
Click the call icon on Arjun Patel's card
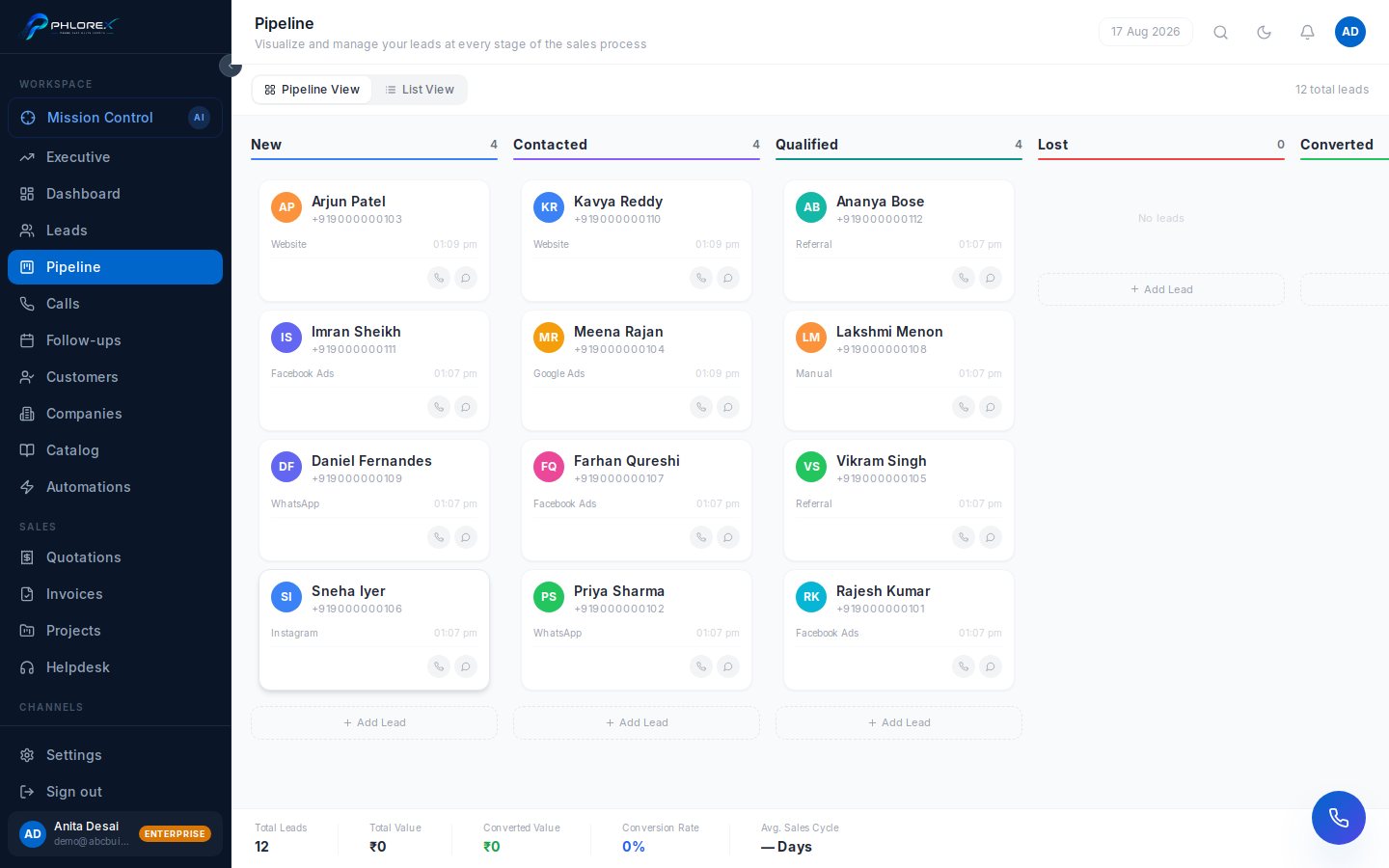click(x=439, y=278)
